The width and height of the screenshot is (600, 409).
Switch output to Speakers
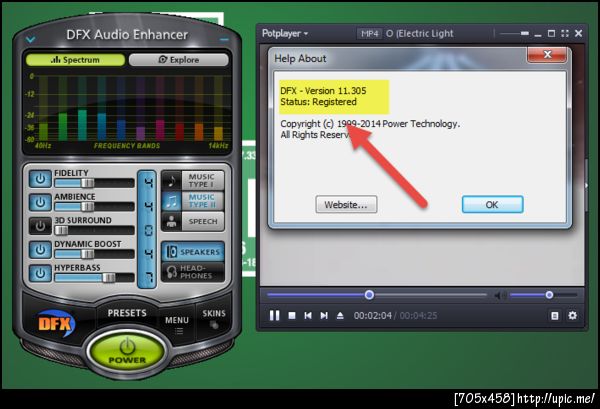[193, 252]
